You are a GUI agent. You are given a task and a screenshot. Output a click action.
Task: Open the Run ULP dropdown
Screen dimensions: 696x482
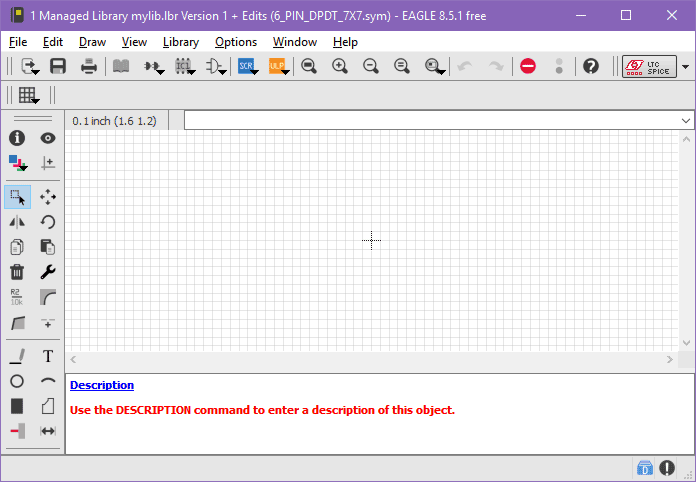(279, 66)
